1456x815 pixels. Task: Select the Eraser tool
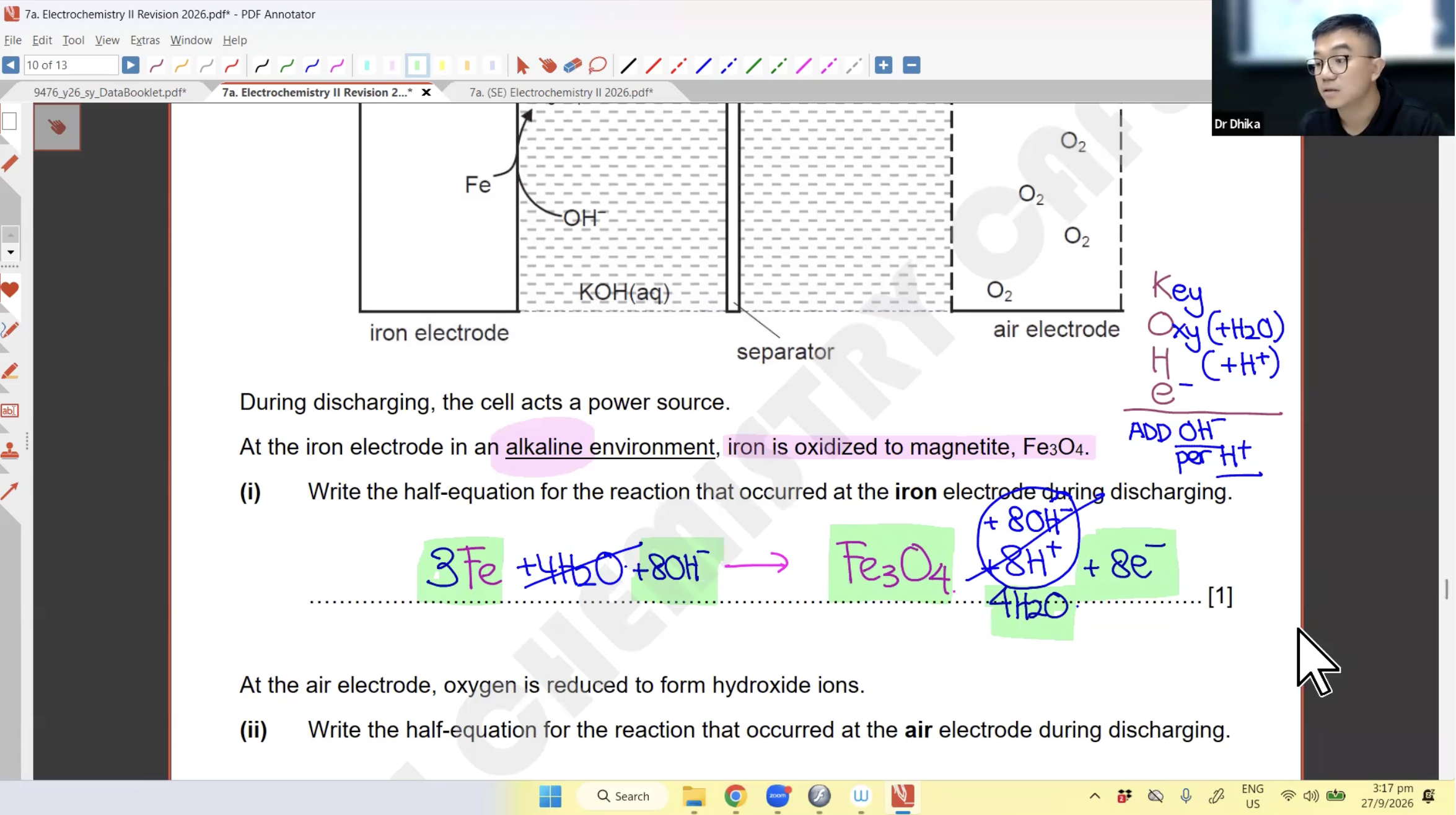click(x=572, y=65)
